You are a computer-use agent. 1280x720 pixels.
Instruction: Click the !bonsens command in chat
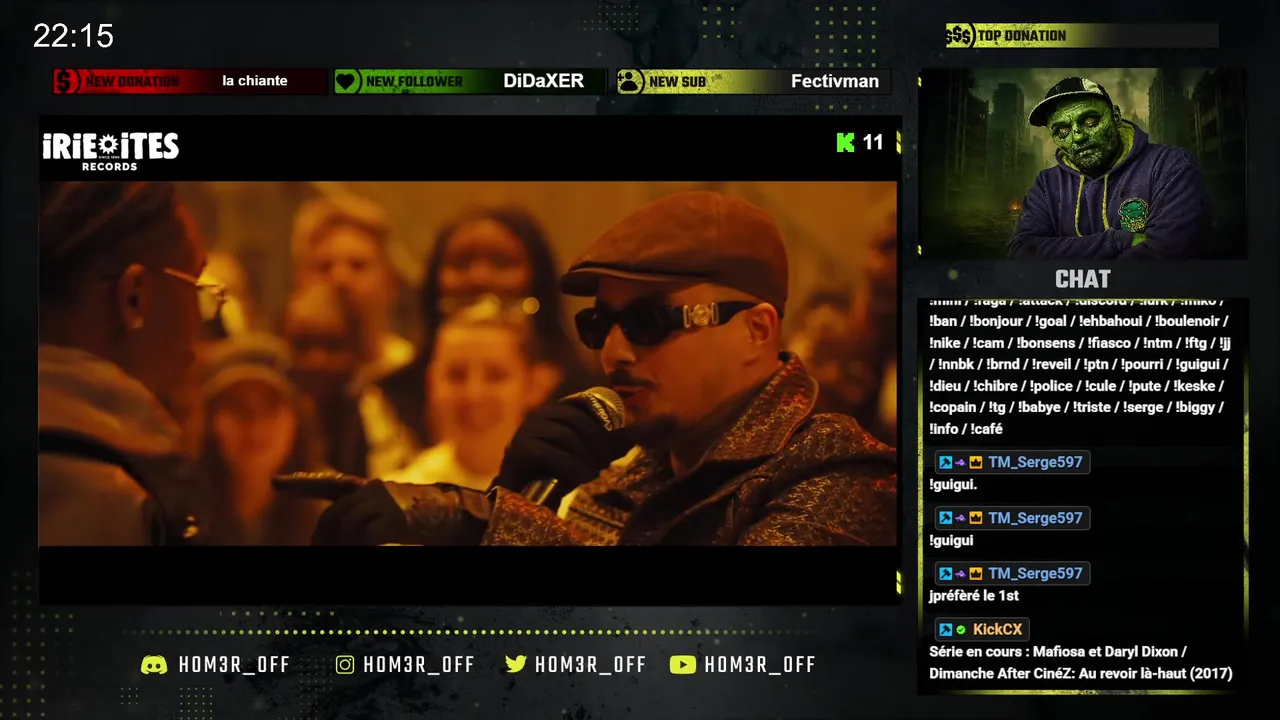(x=1046, y=343)
